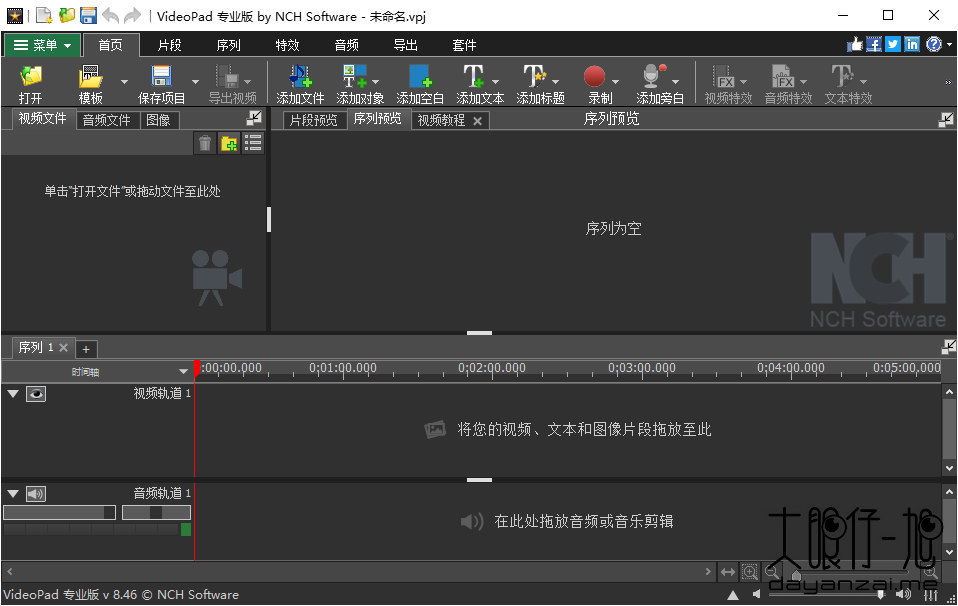The width and height of the screenshot is (958, 606).
Task: Toggle visibility eye of 视频轨道 1
Action: [x=36, y=394]
